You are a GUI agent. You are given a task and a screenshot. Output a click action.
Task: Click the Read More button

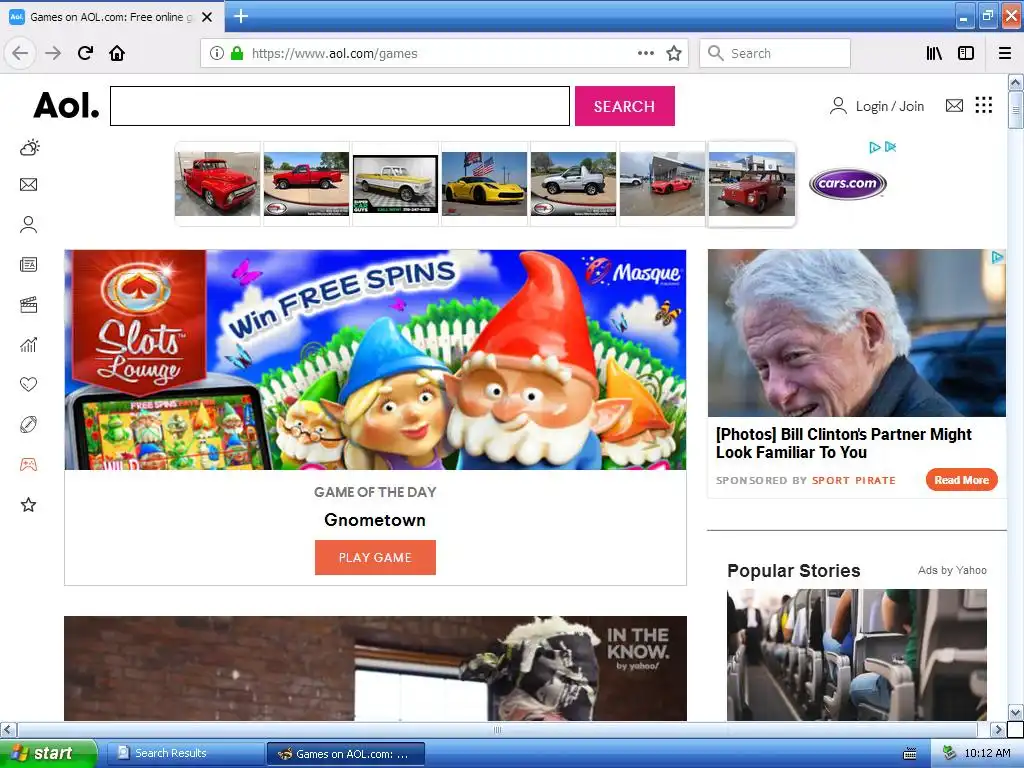pos(961,480)
